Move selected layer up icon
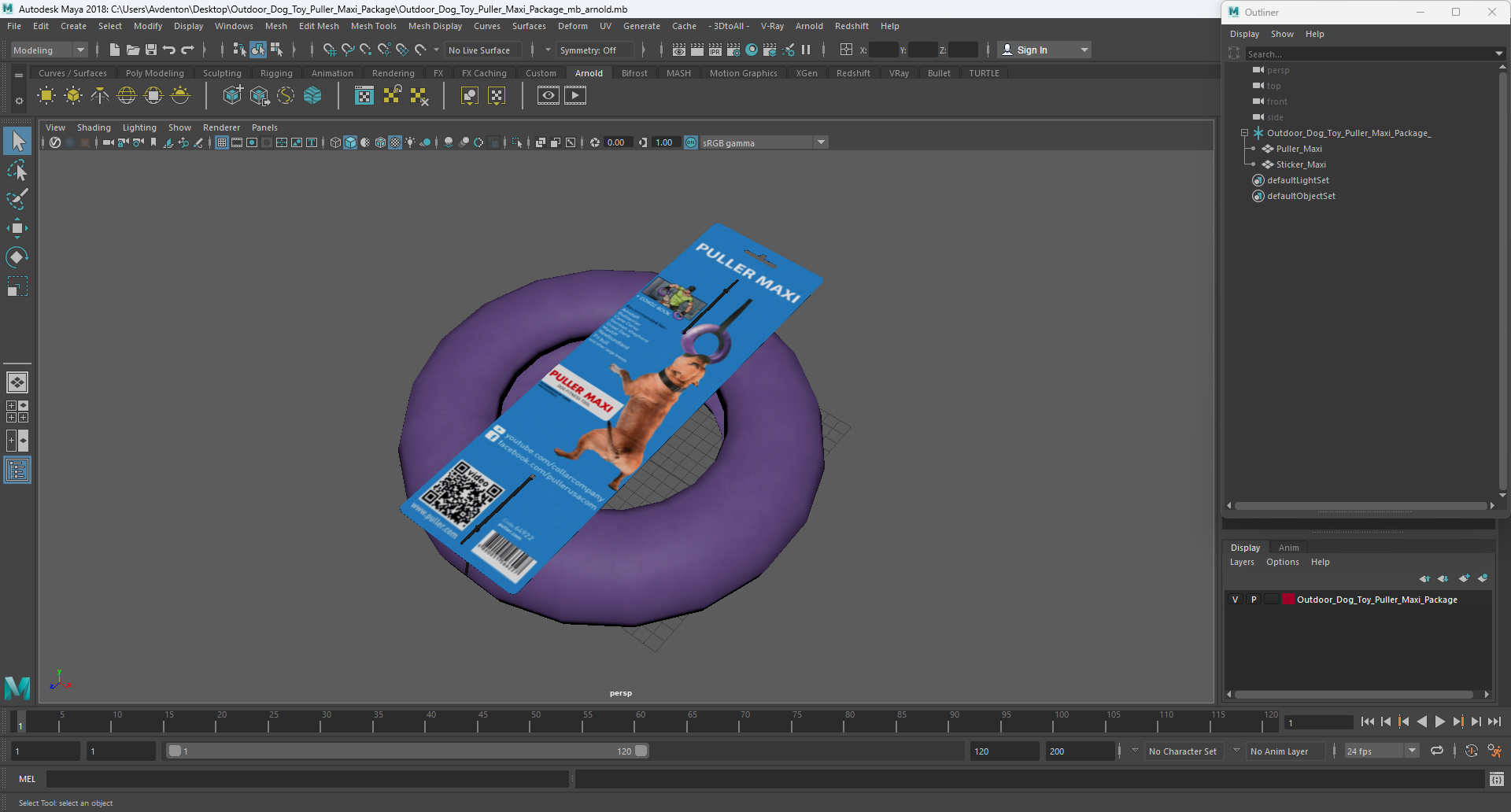 (x=1424, y=578)
